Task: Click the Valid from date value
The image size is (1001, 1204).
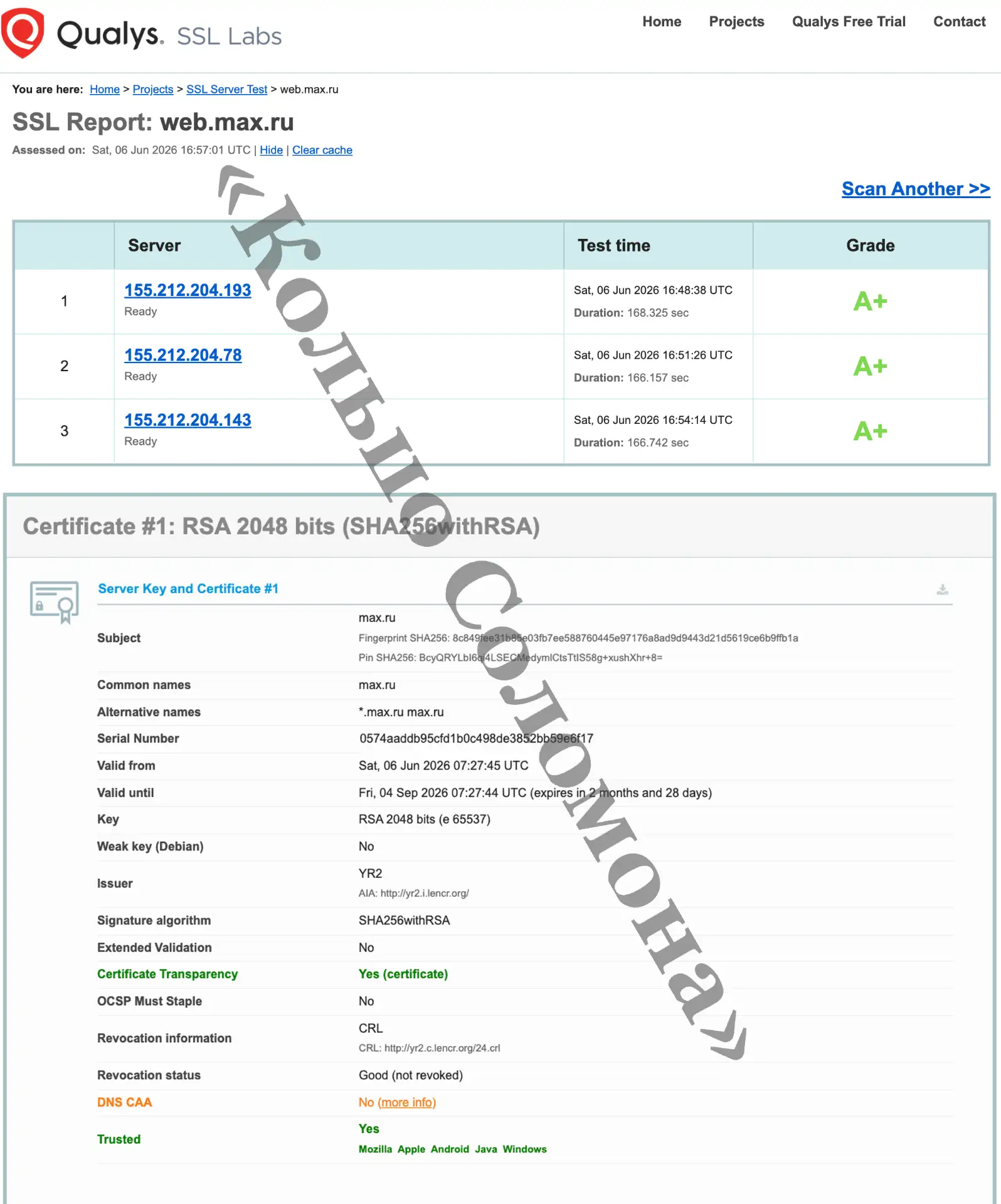Action: [x=443, y=766]
